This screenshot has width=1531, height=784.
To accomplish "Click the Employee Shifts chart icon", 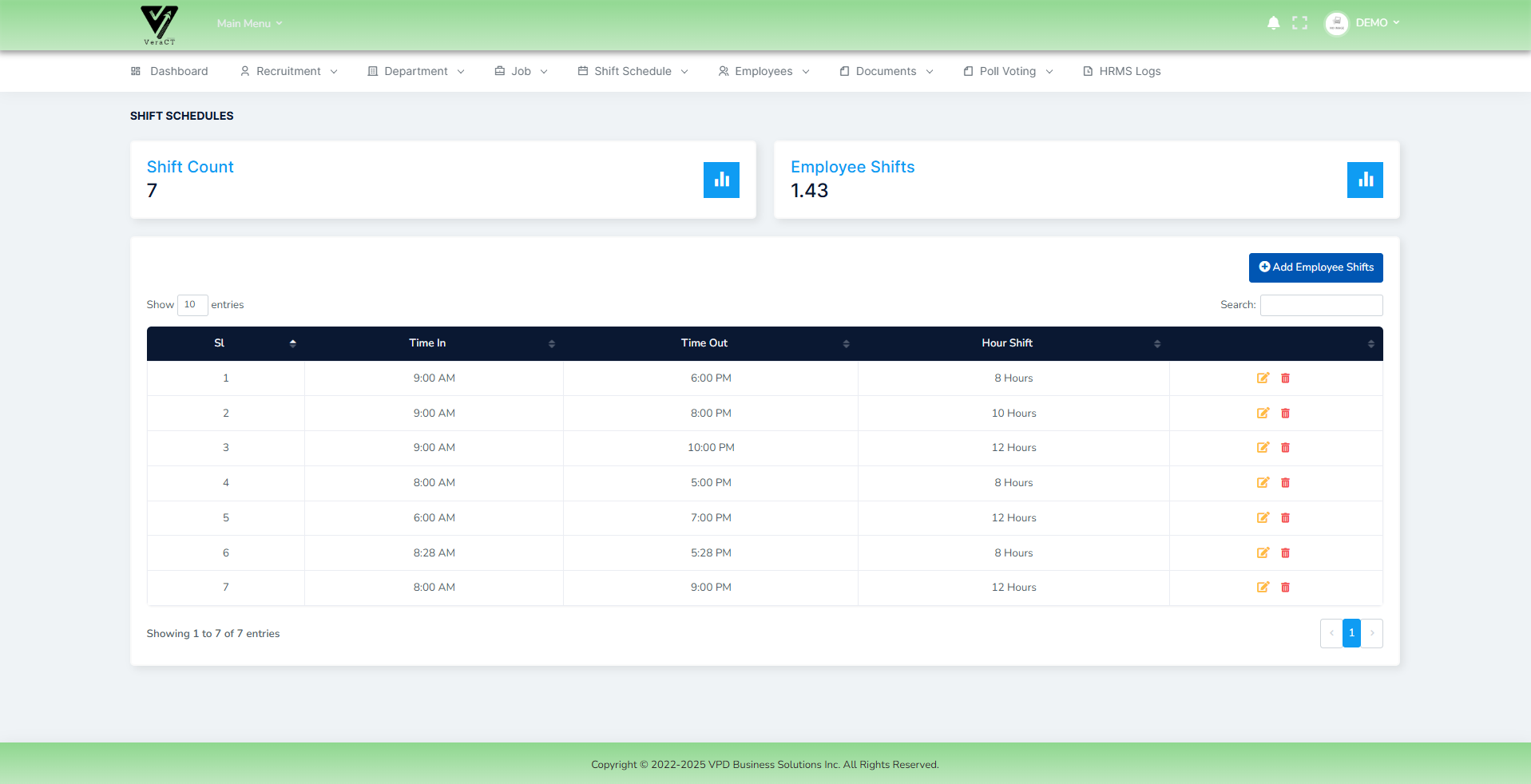I will pyautogui.click(x=1364, y=180).
